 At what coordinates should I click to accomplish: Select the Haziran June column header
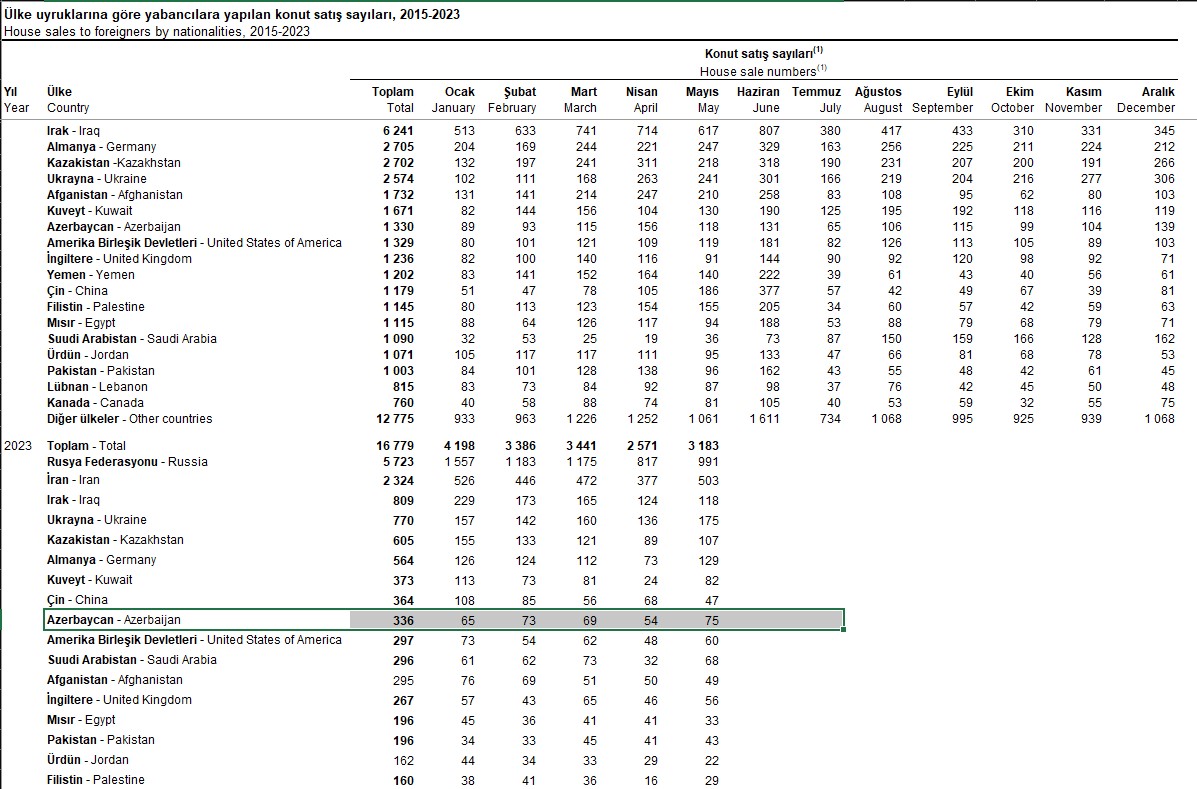(758, 99)
